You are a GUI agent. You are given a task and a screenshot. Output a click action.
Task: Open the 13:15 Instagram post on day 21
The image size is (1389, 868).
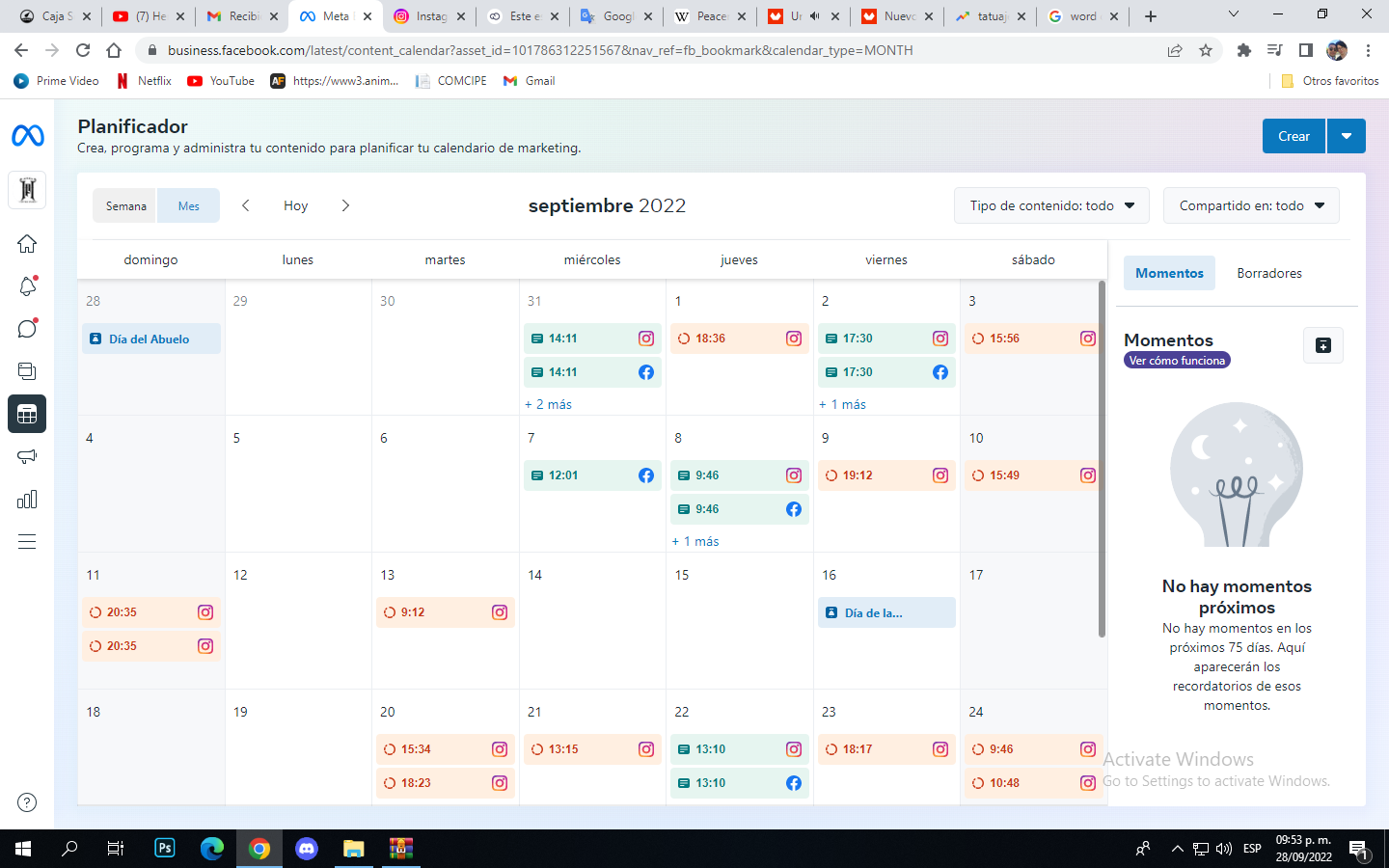tap(592, 749)
